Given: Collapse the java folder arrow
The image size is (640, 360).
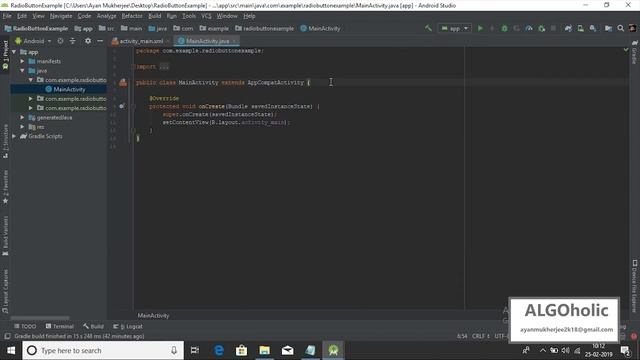Looking at the screenshot, I should pos(22,71).
